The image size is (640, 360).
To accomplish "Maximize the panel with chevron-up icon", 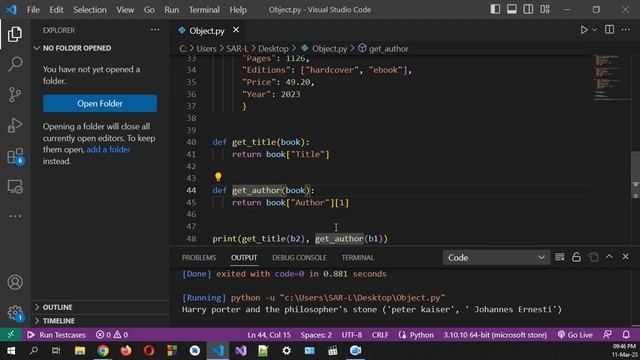I will [x=609, y=257].
